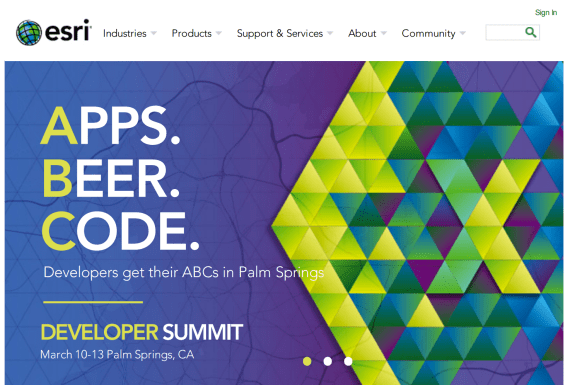Expand the arrow beside About

click(x=384, y=33)
